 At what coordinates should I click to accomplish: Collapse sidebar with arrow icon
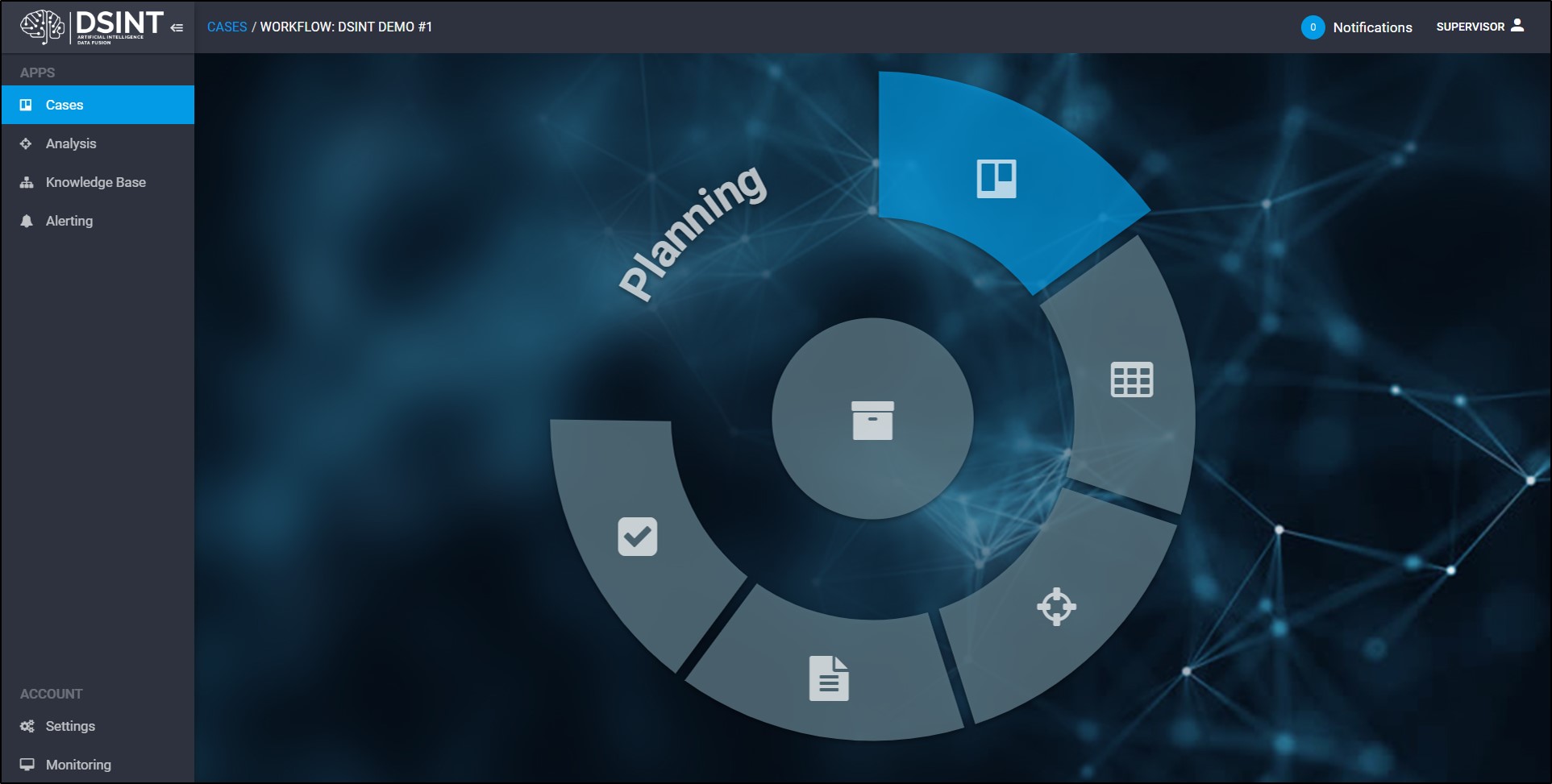[x=177, y=27]
